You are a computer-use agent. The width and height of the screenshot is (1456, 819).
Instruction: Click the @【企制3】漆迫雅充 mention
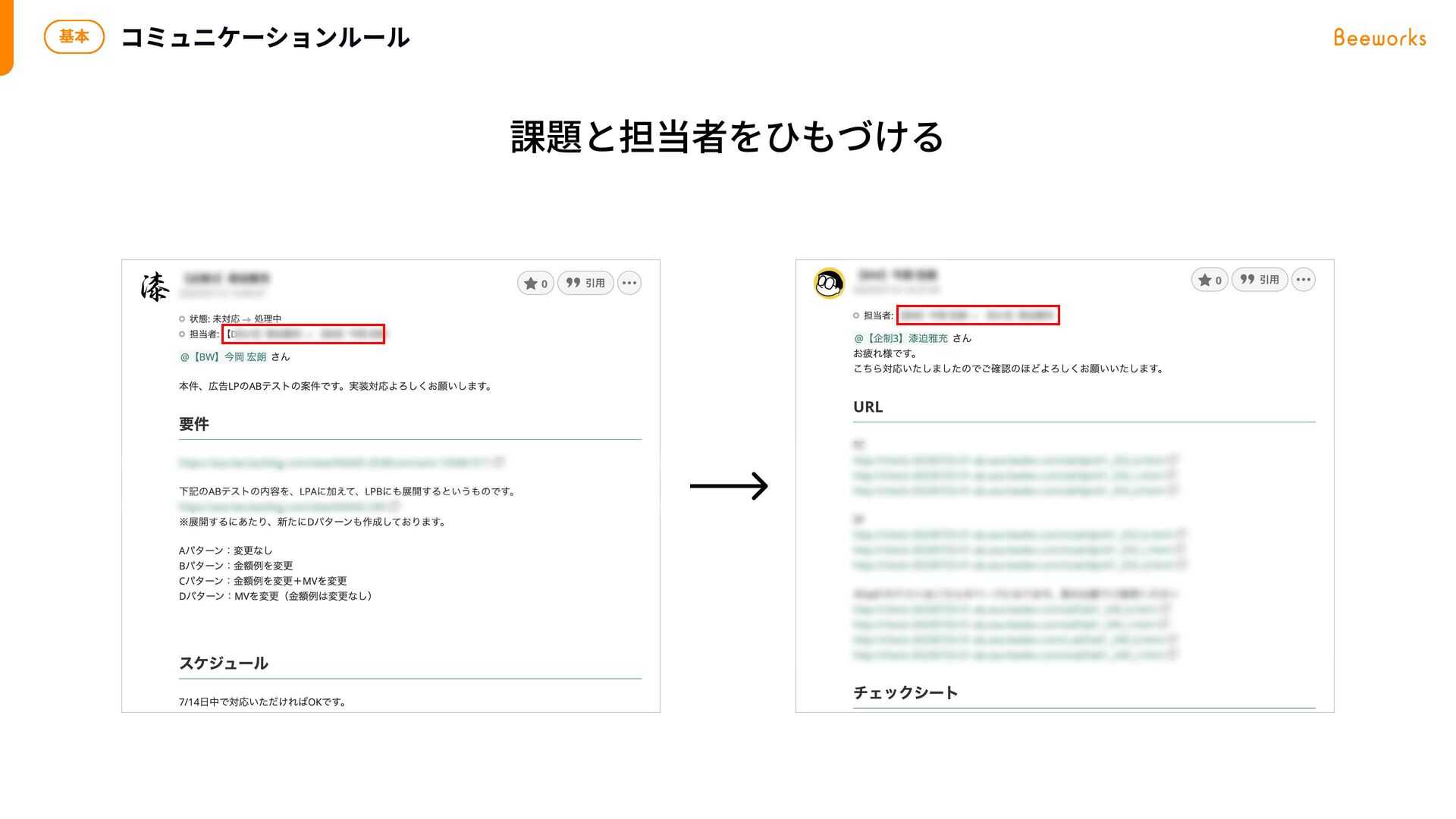click(x=901, y=338)
